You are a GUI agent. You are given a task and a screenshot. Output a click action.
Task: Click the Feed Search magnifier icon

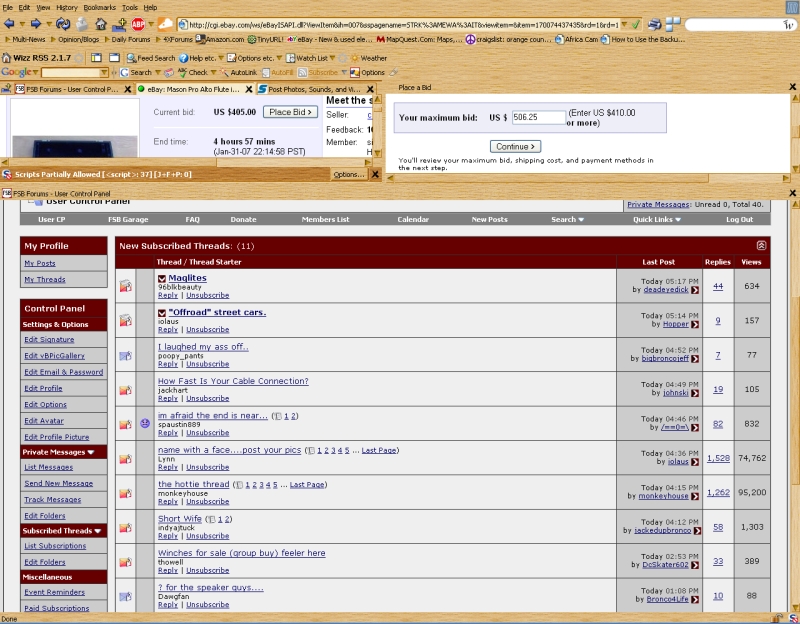click(x=131, y=58)
